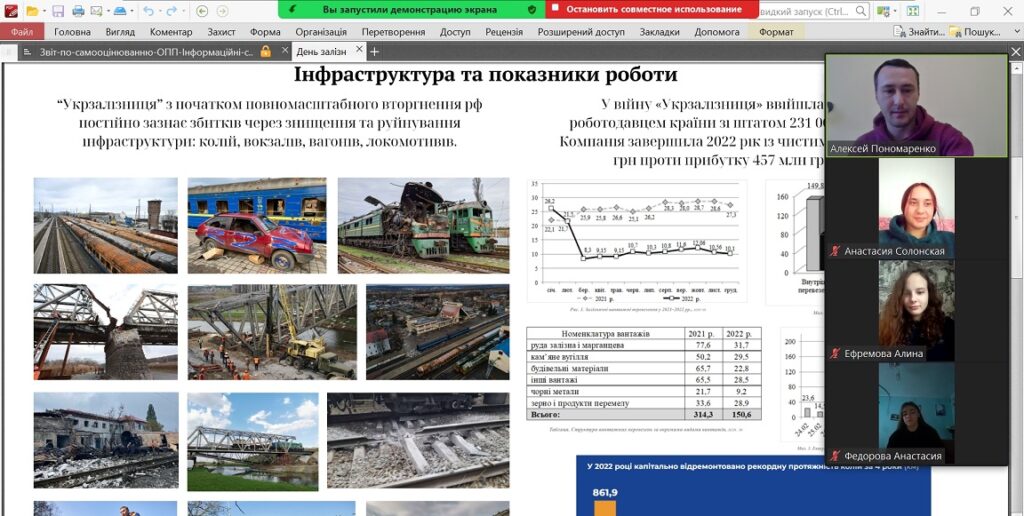
Task: Click the Знайти... find button
Action: [919, 31]
